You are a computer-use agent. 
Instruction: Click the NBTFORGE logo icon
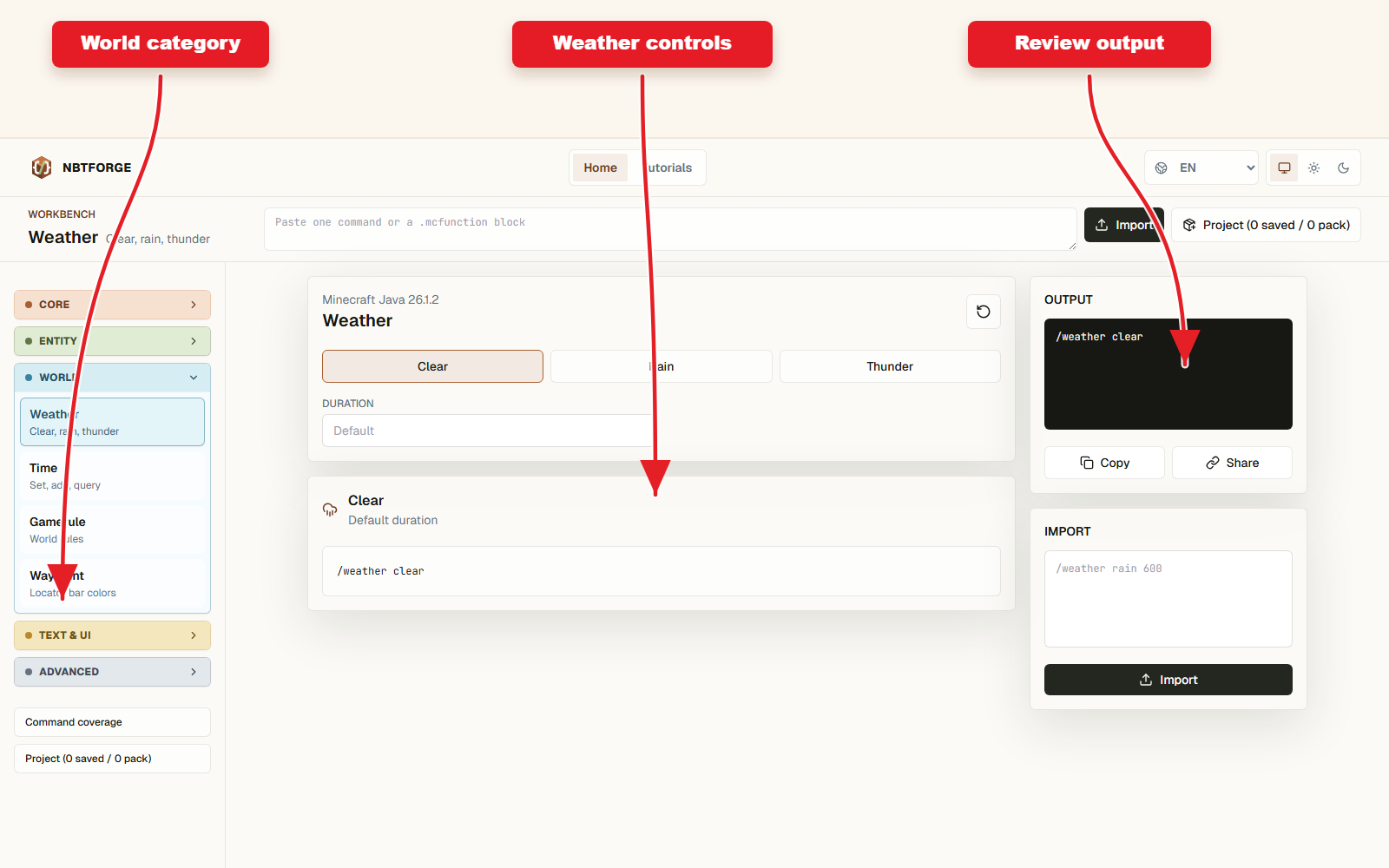click(41, 168)
